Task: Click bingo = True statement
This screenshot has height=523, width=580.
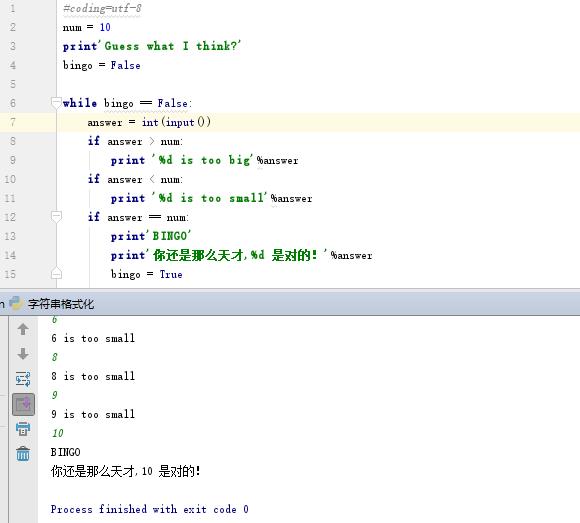Action: (146, 274)
